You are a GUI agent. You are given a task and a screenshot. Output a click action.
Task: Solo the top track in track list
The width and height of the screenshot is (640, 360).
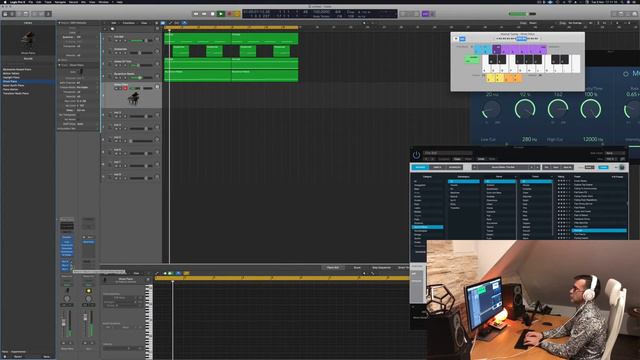coord(120,41)
